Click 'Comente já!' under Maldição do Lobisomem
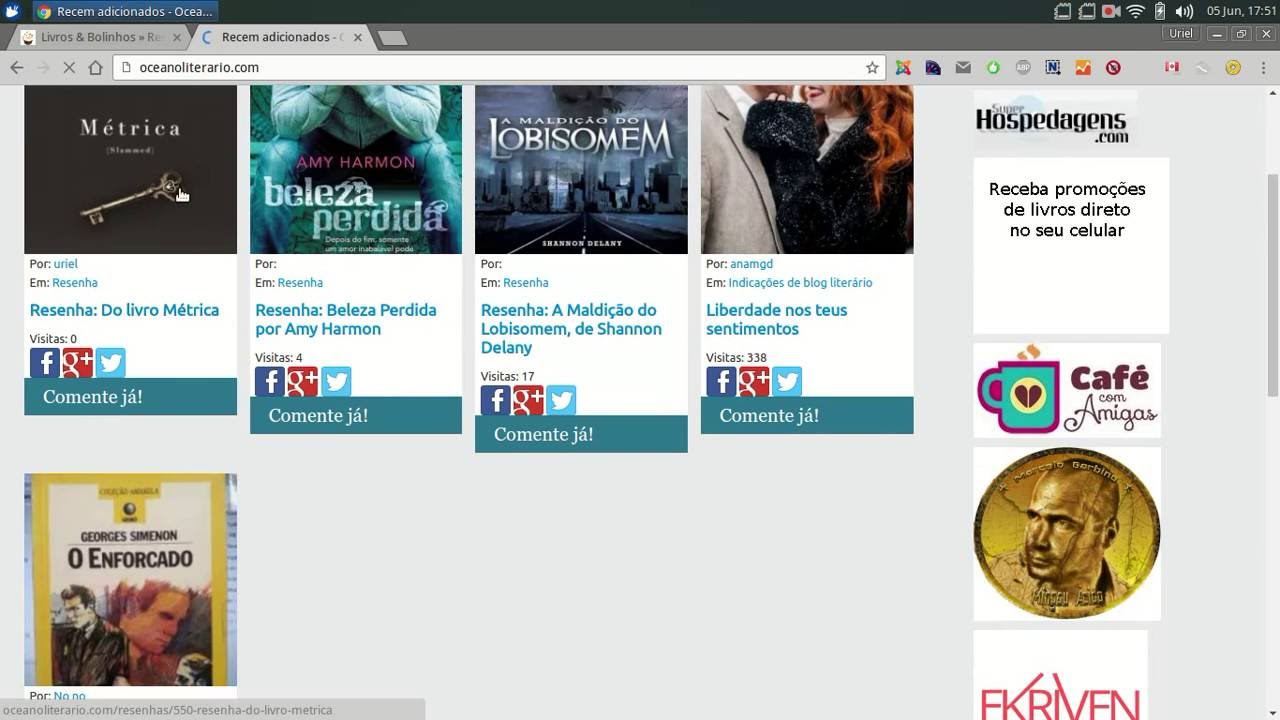Viewport: 1280px width, 720px height. [581, 434]
